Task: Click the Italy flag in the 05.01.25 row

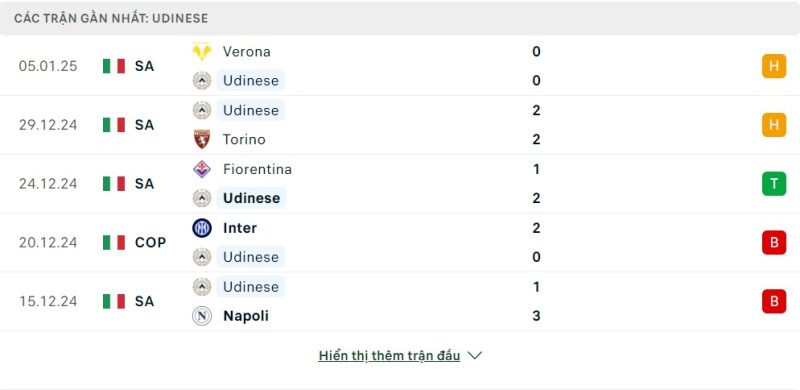Action: point(114,66)
